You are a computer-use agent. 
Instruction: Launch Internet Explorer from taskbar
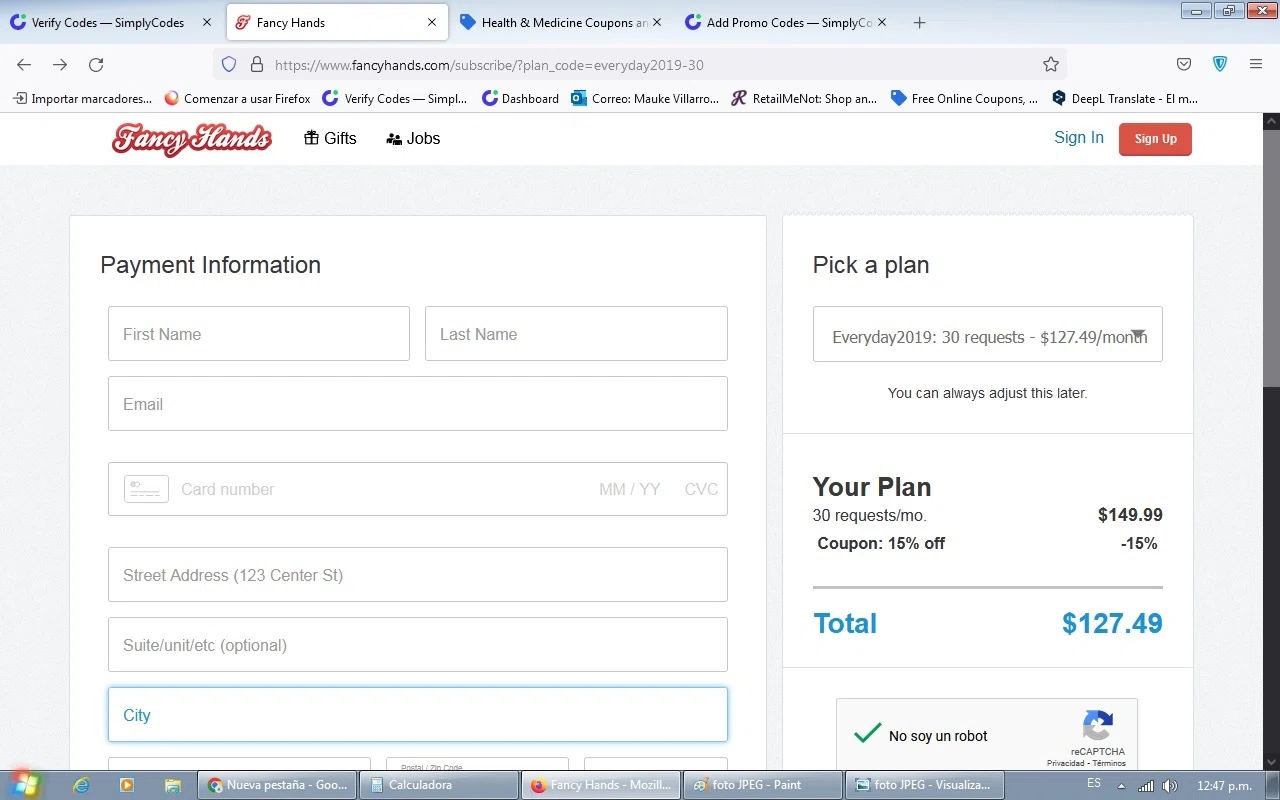[x=81, y=785]
